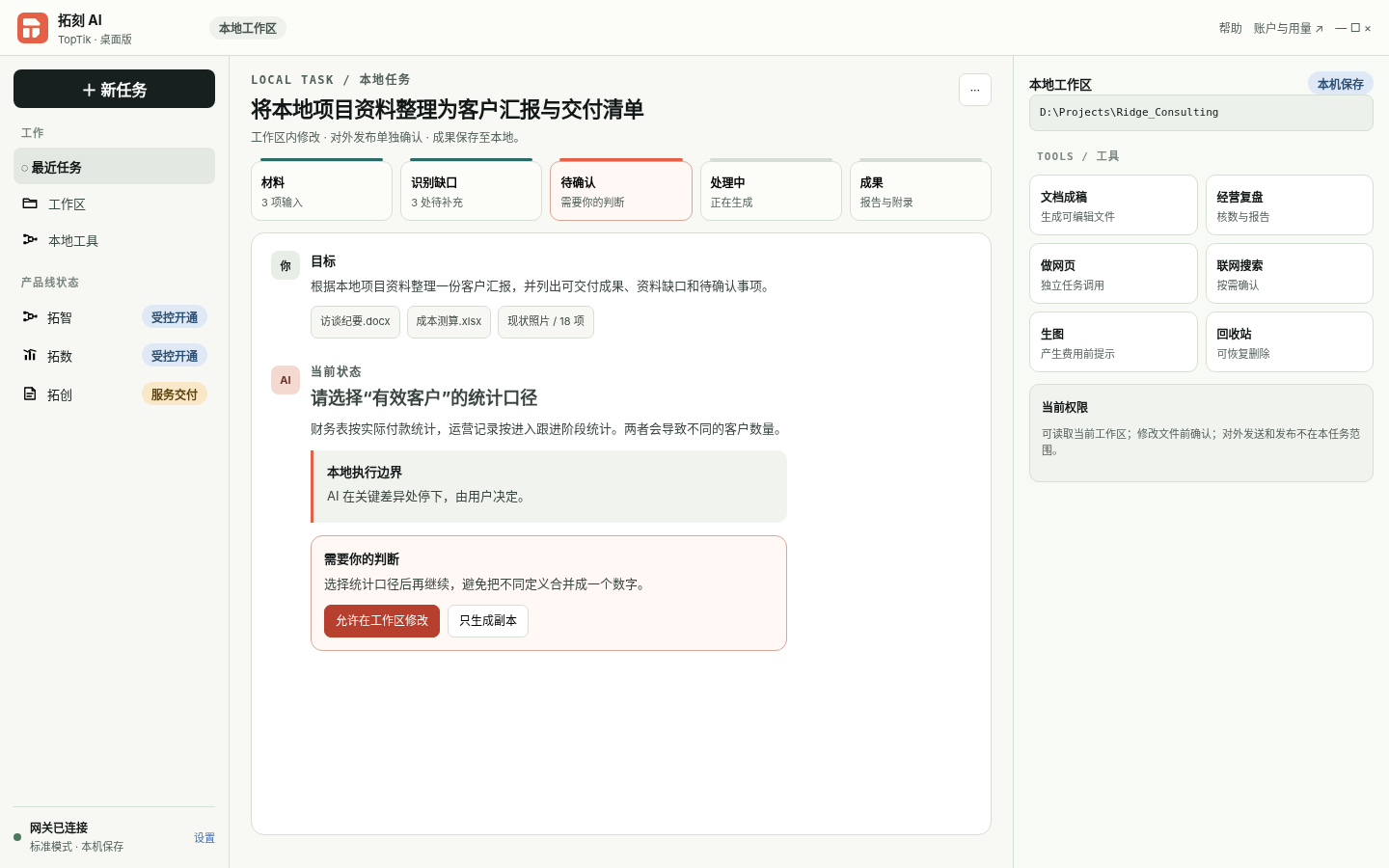Click the 拓刻 AI app logo
The image size is (1389, 868).
33,28
